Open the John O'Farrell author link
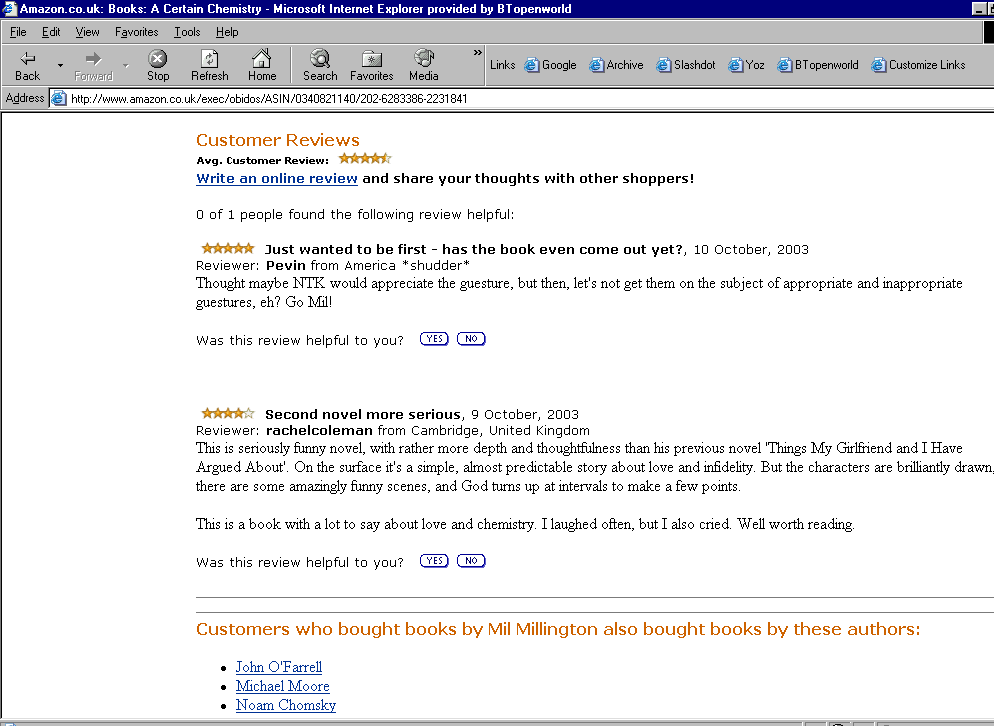This screenshot has width=994, height=726. pos(279,667)
